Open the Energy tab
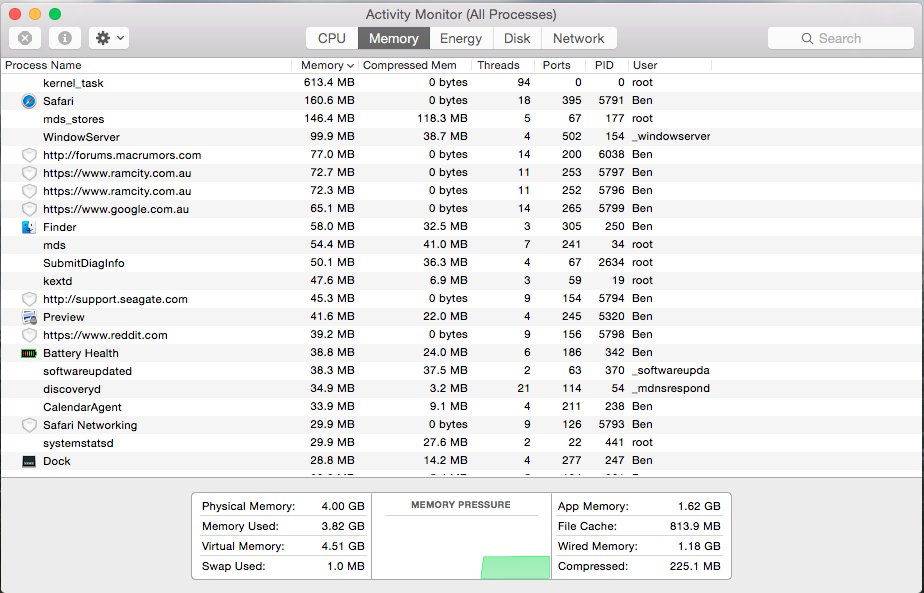The height and width of the screenshot is (593, 924). [461, 38]
